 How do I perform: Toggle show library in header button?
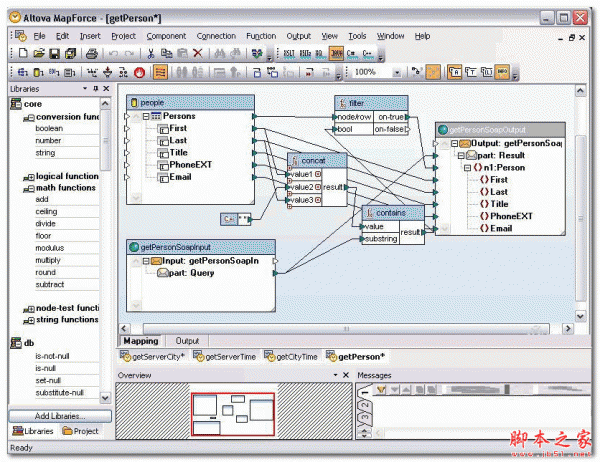[x=487, y=72]
